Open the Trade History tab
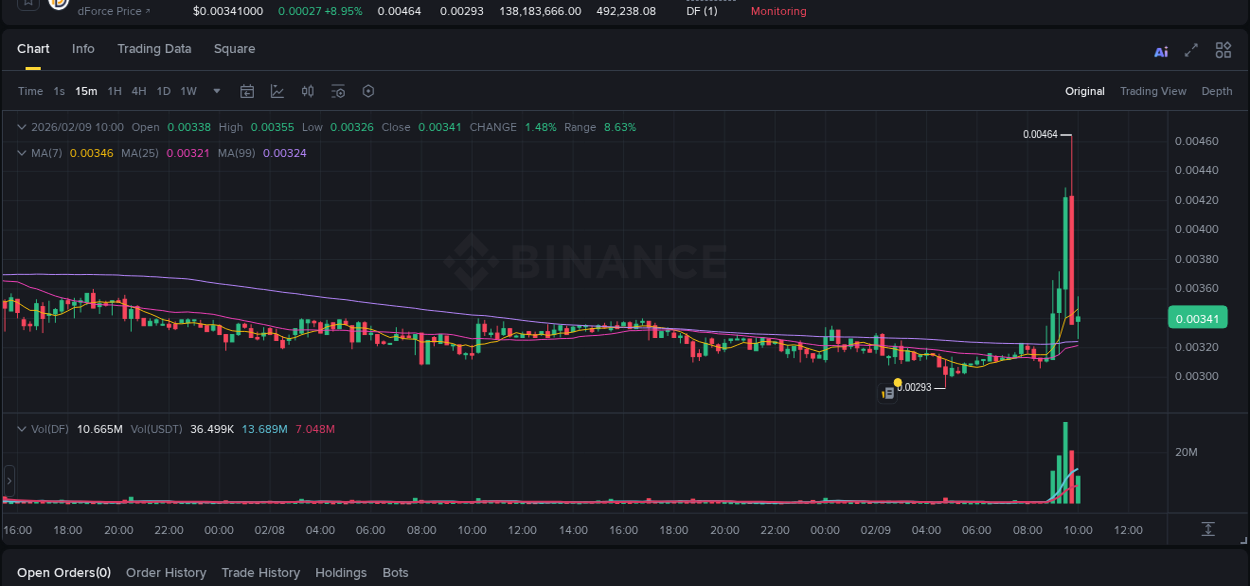The width and height of the screenshot is (1250, 586). tap(260, 573)
